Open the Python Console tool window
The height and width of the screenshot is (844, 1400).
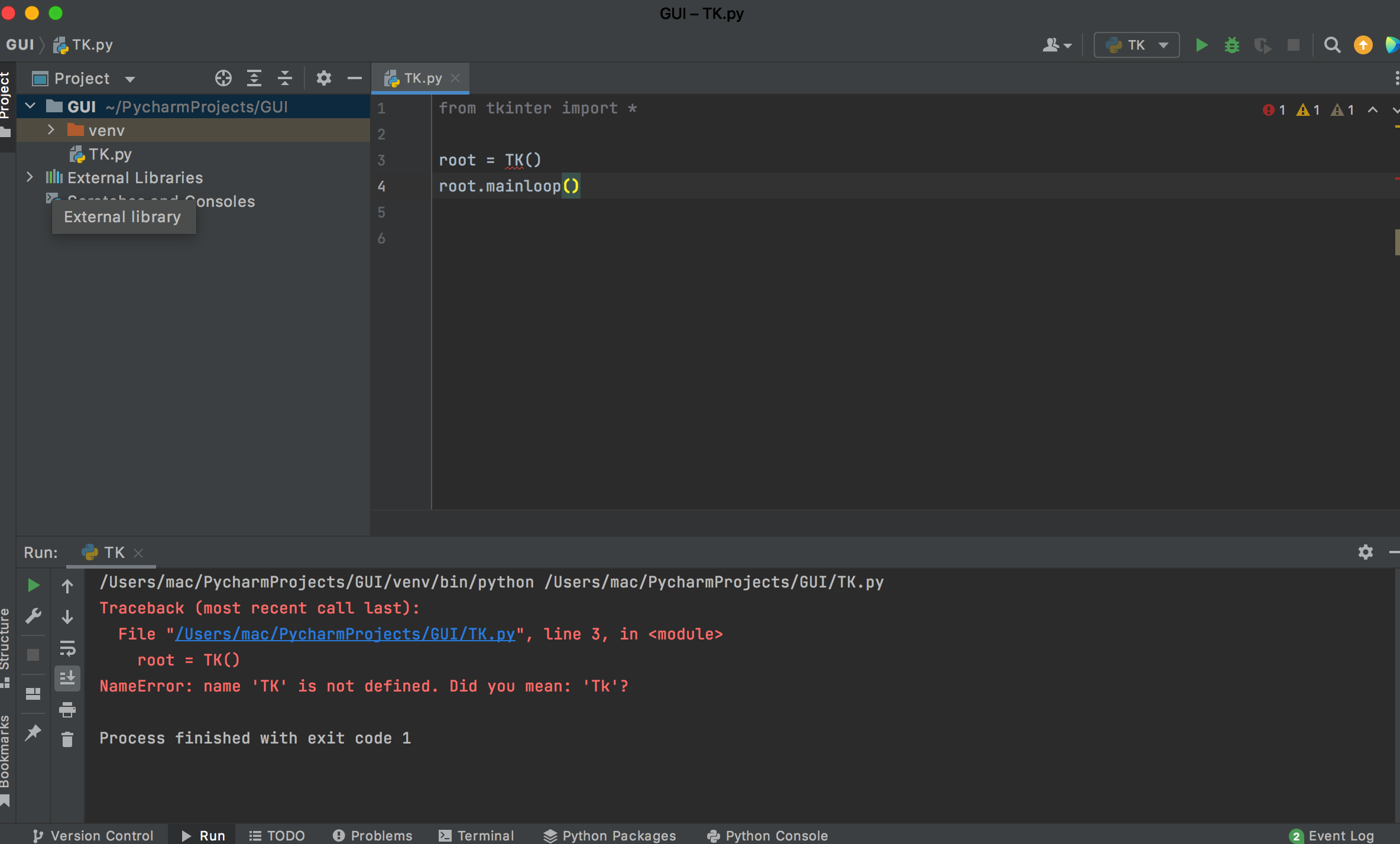click(767, 835)
